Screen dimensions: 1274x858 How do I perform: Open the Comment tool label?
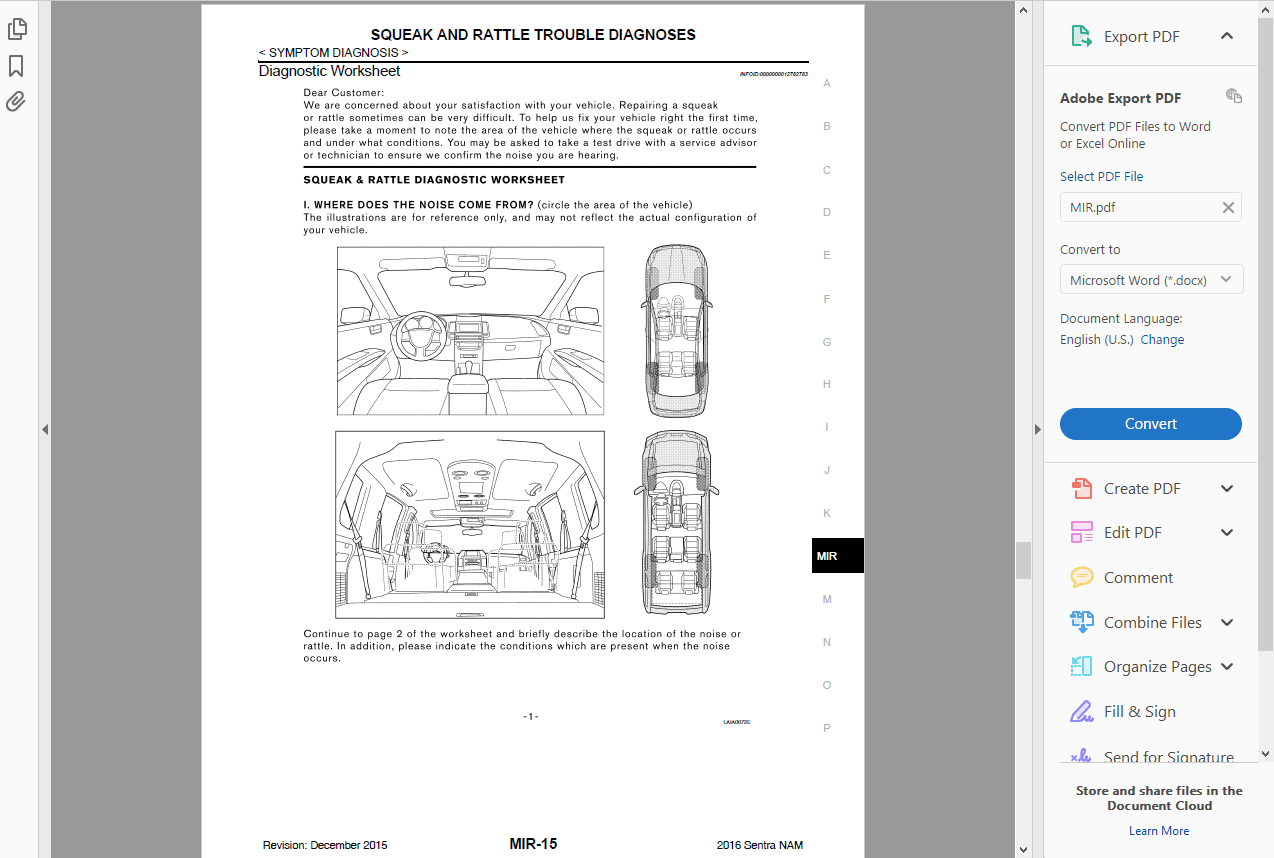pyautogui.click(x=1138, y=578)
